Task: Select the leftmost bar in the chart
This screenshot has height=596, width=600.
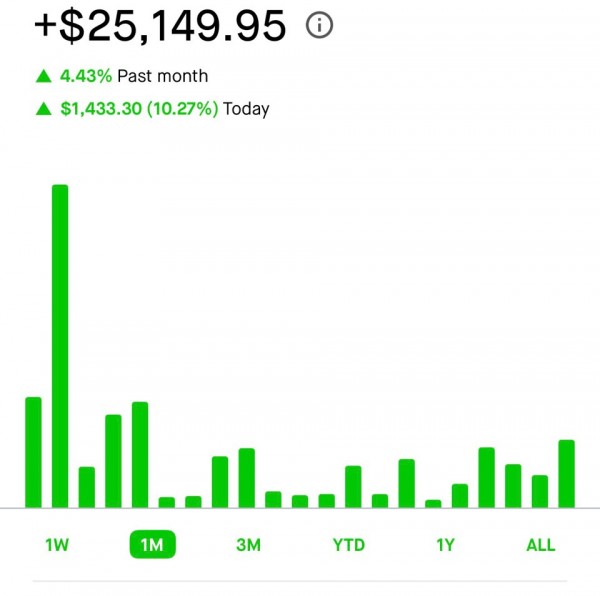Action: tap(33, 452)
